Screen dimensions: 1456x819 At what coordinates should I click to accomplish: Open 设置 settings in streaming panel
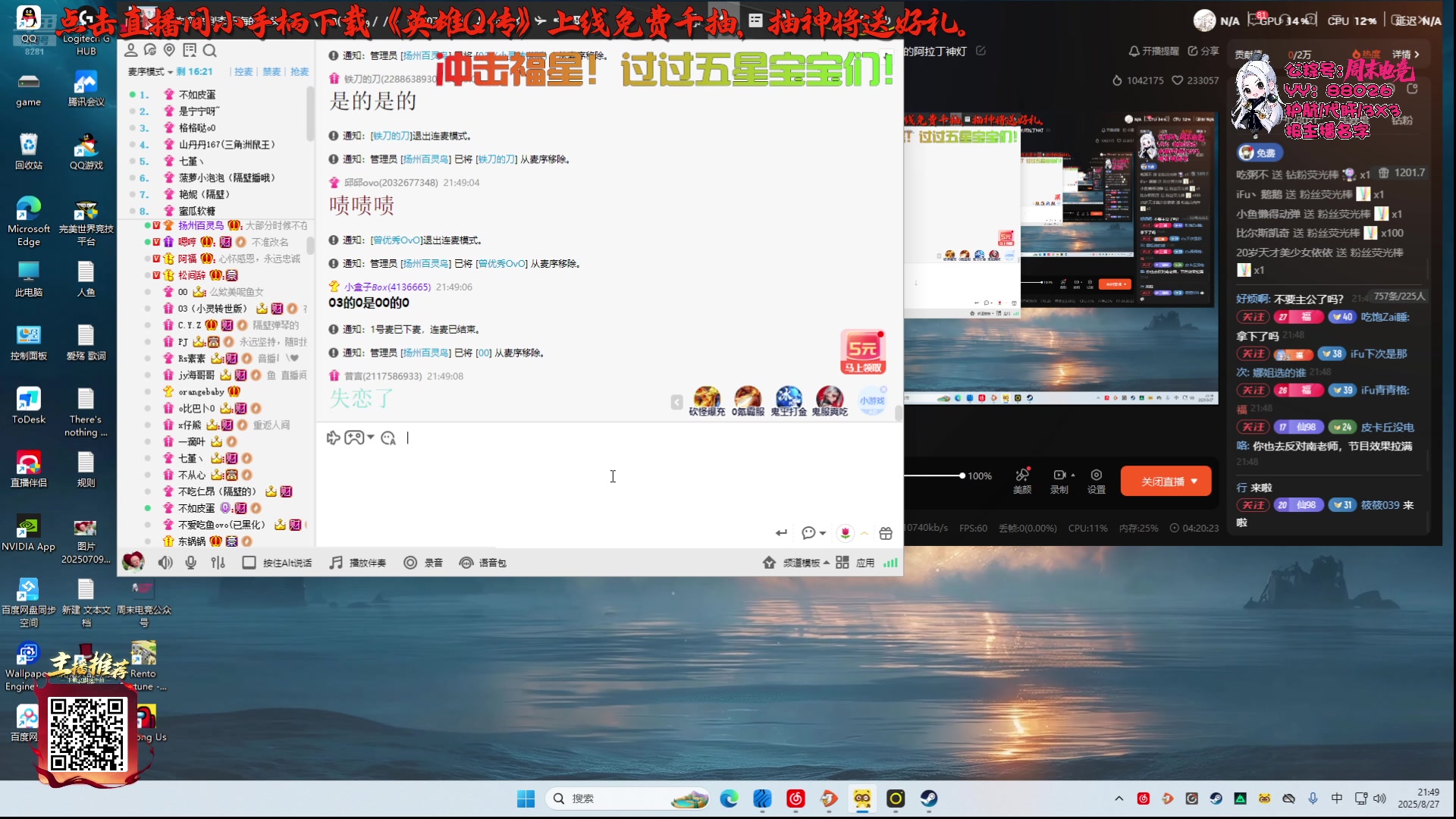1097,481
